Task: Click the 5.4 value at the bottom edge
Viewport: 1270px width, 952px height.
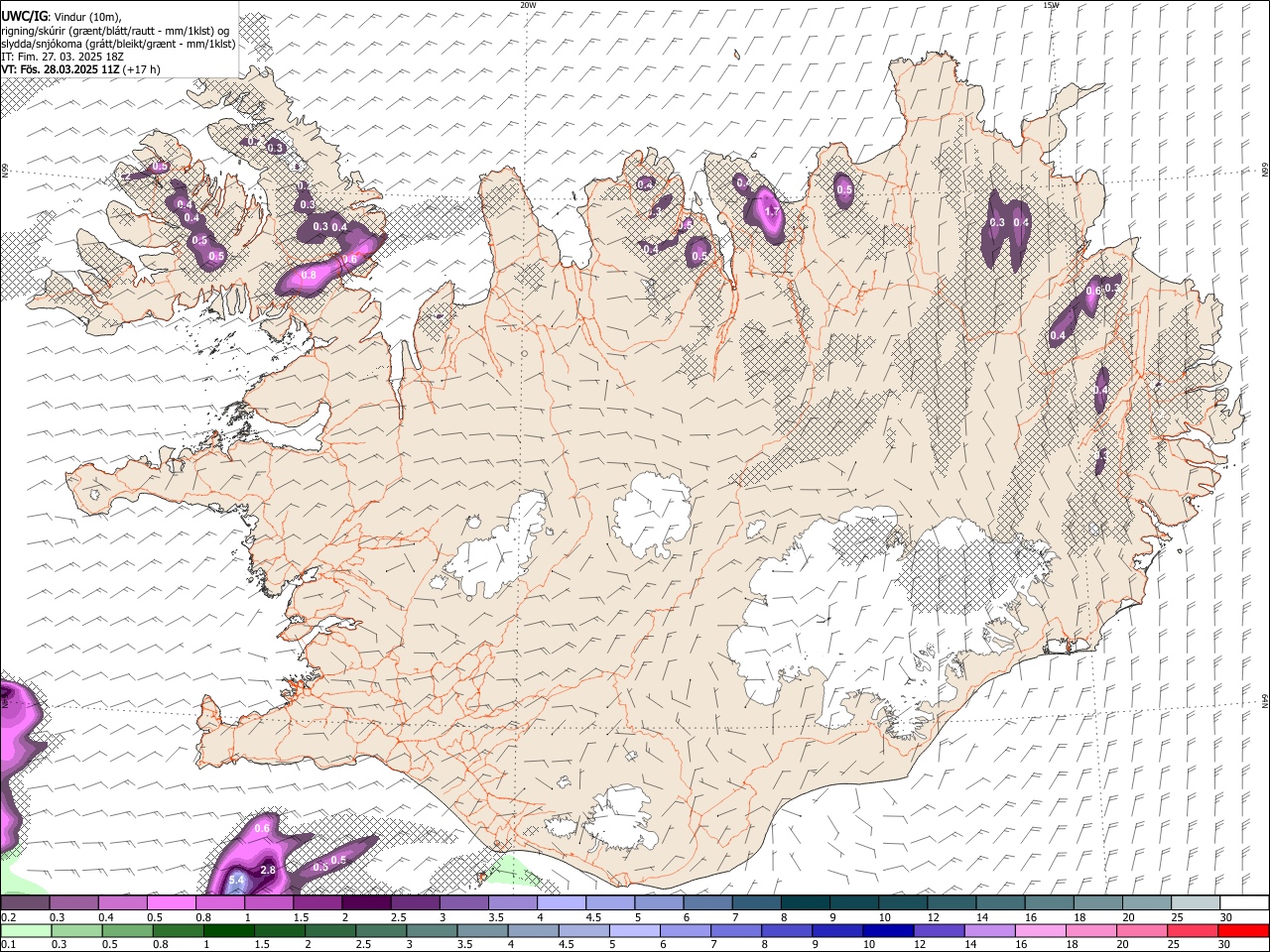Action: (x=236, y=880)
